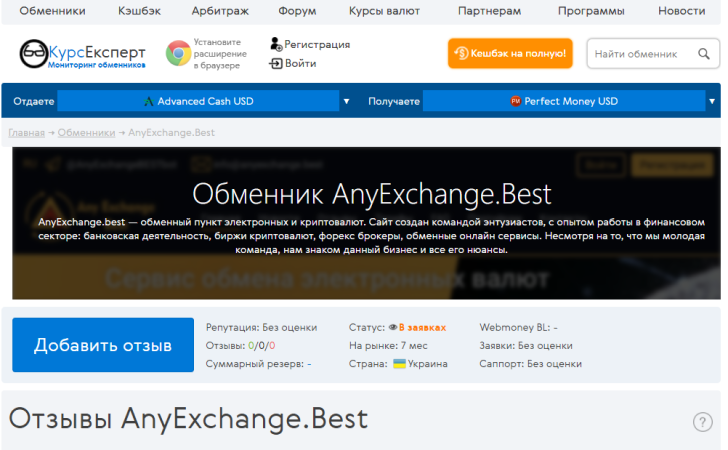
Task: Open the Регистрация link
Action: coord(317,45)
